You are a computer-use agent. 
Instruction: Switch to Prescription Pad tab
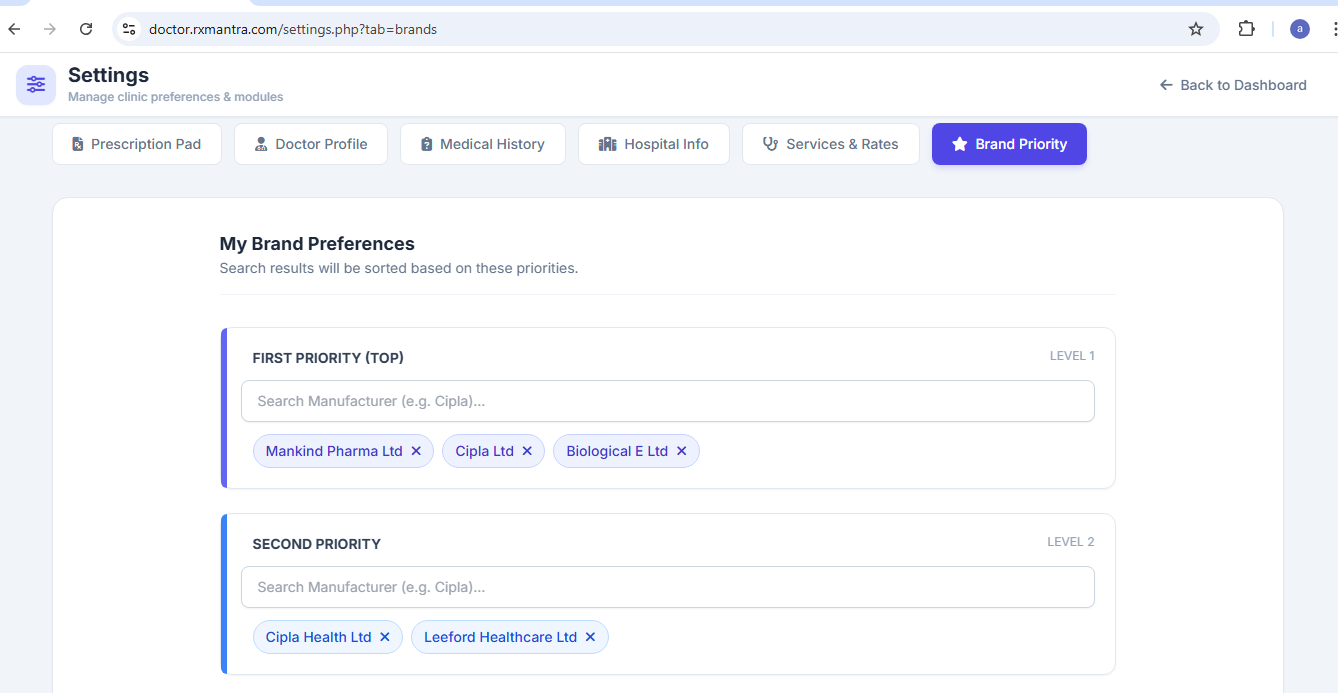pyautogui.click(x=137, y=144)
